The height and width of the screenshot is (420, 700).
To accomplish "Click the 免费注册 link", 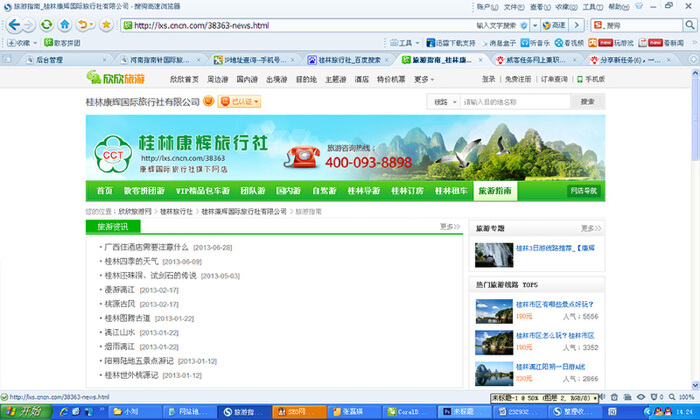I will tap(518, 79).
